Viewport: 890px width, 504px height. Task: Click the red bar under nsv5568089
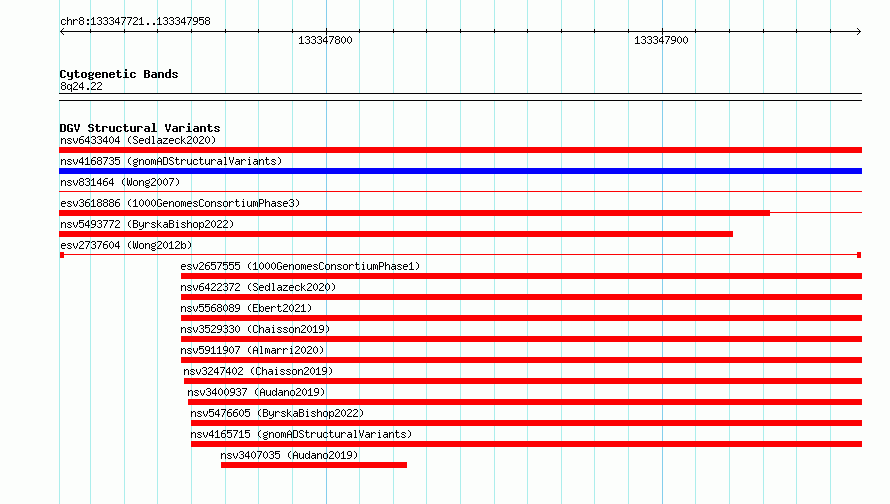522,318
